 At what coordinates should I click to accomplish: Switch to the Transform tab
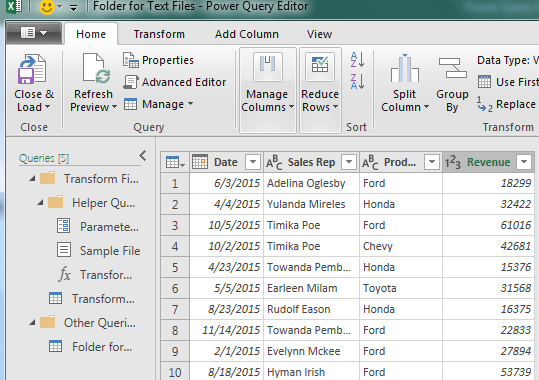tap(159, 34)
